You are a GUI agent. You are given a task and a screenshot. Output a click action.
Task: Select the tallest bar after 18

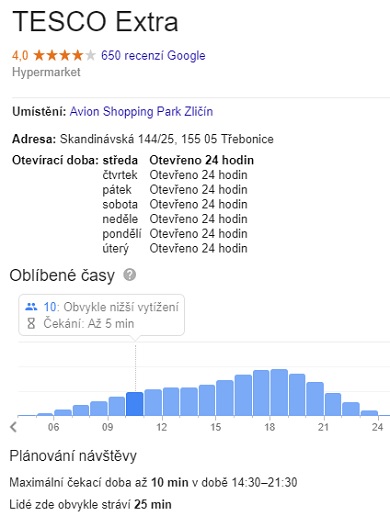pyautogui.click(x=279, y=392)
